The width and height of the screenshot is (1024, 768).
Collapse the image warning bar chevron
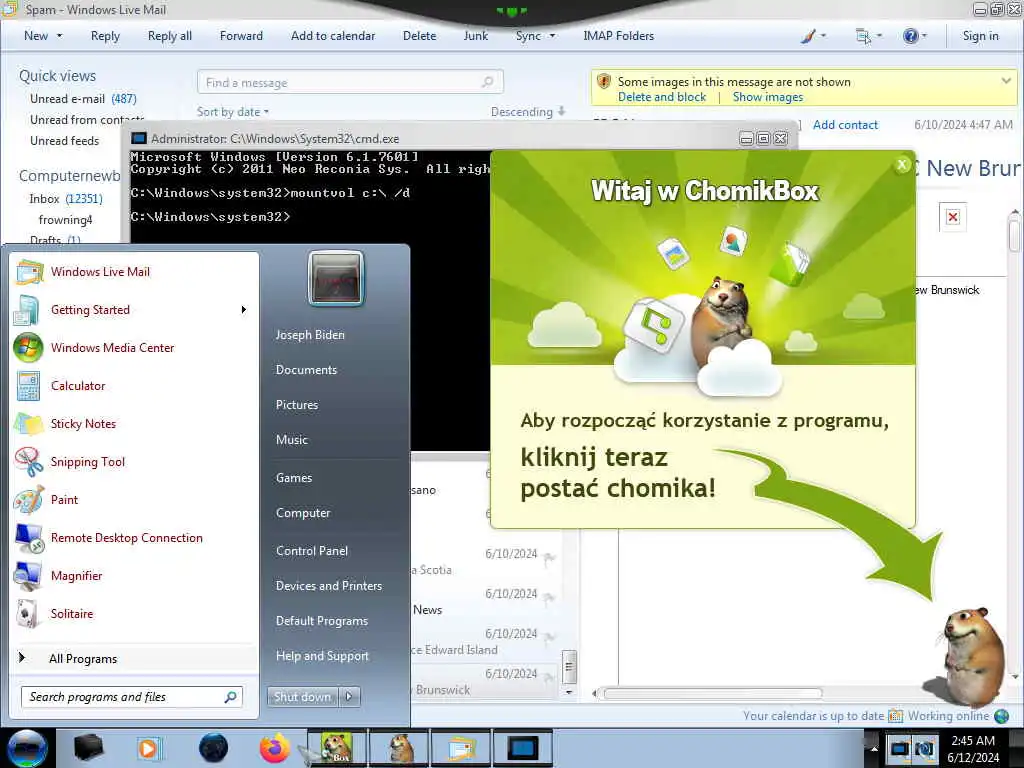[x=1006, y=81]
